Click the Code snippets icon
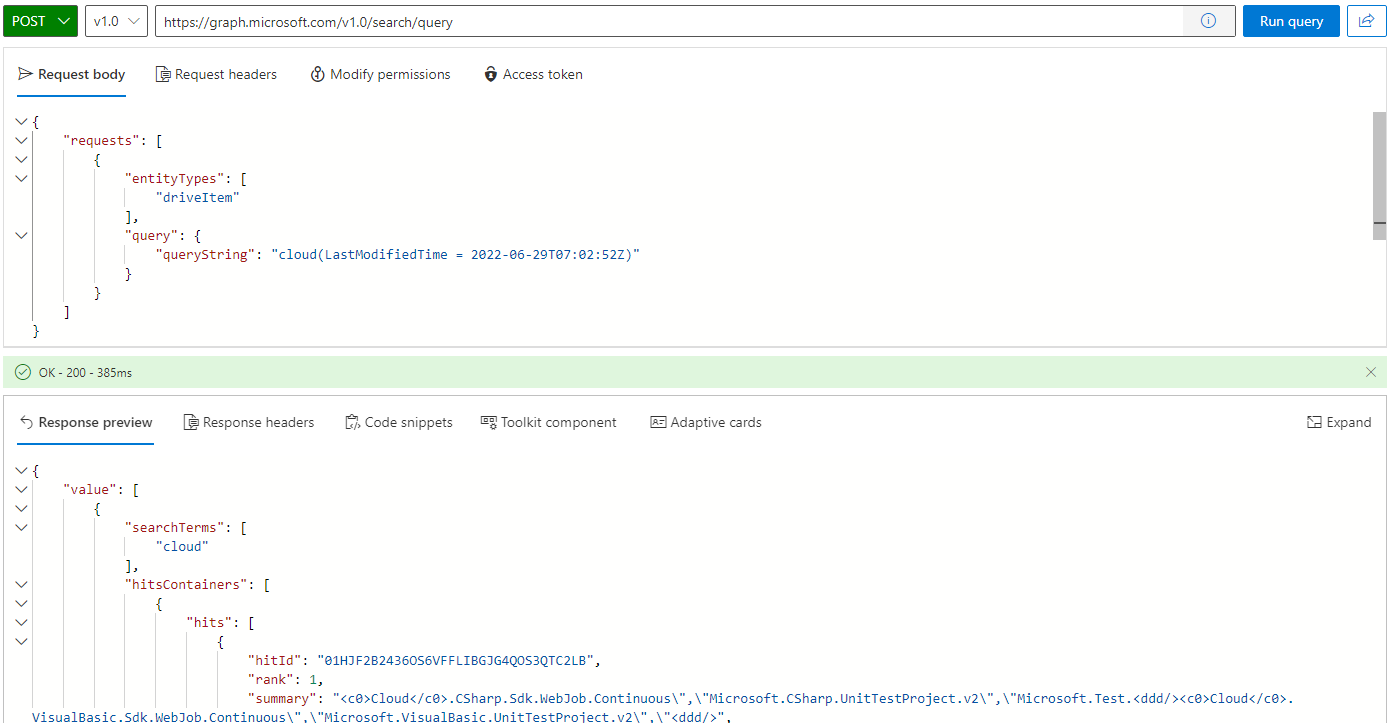 click(351, 422)
